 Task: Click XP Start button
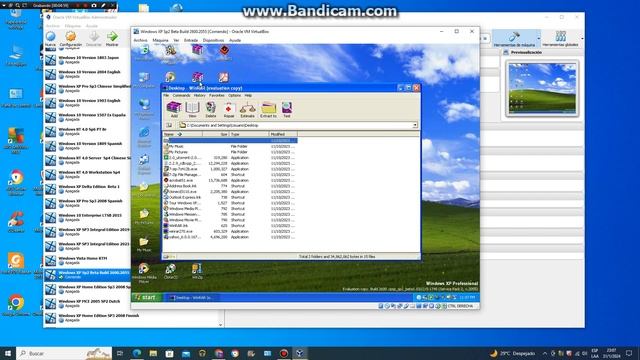(147, 298)
